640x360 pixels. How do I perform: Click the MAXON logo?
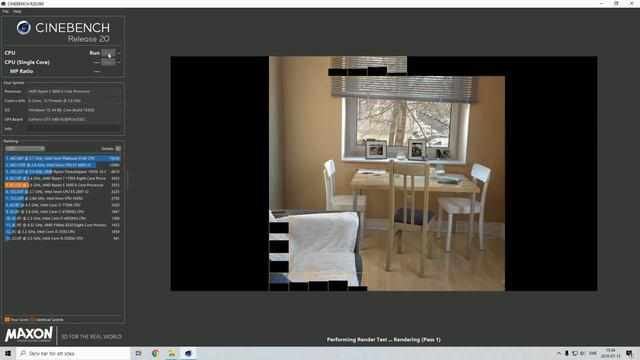coord(29,334)
